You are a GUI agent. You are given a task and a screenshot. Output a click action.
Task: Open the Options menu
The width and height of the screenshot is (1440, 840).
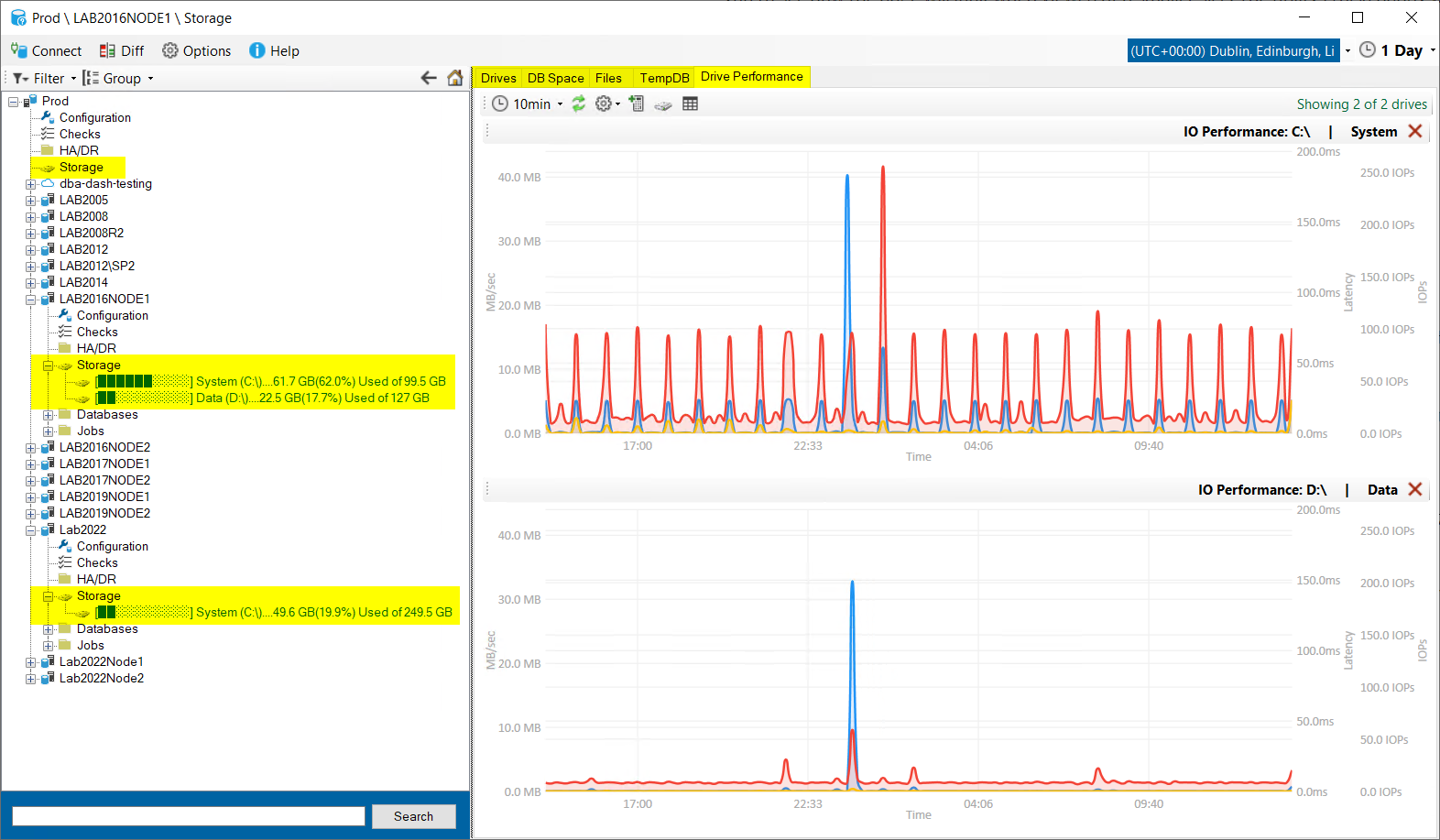[197, 50]
